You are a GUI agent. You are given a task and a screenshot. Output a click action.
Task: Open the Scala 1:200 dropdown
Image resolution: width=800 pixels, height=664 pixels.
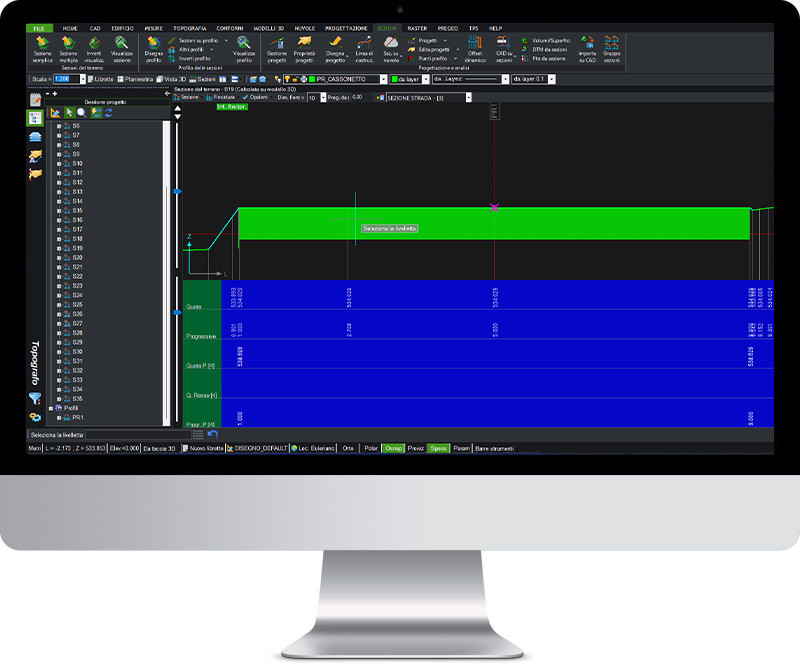82,80
